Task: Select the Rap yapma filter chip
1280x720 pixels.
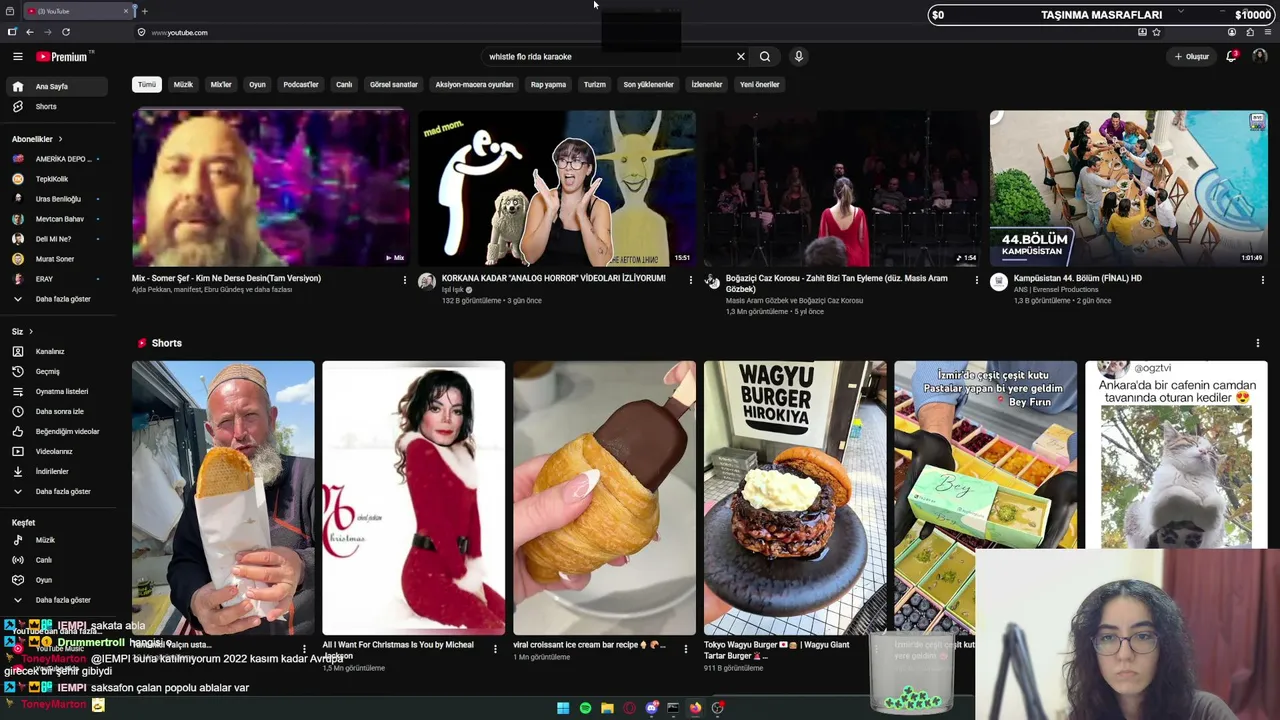Action: (x=548, y=85)
